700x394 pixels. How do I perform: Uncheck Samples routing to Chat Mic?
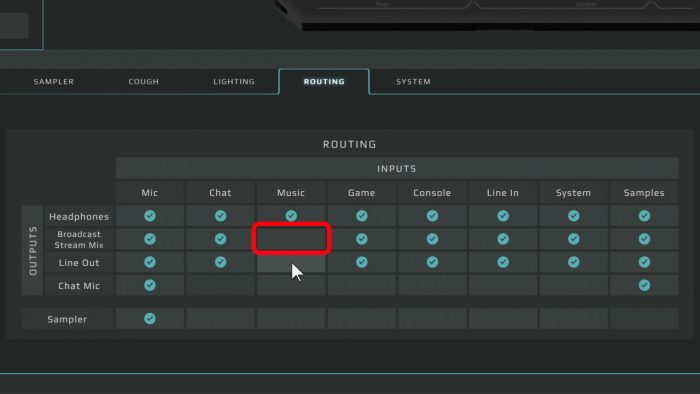click(644, 286)
